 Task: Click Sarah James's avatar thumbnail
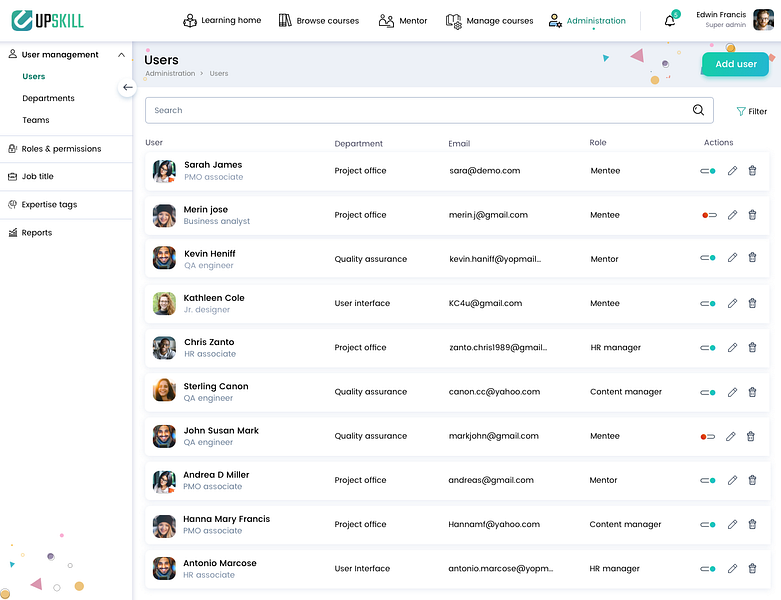[x=164, y=171]
